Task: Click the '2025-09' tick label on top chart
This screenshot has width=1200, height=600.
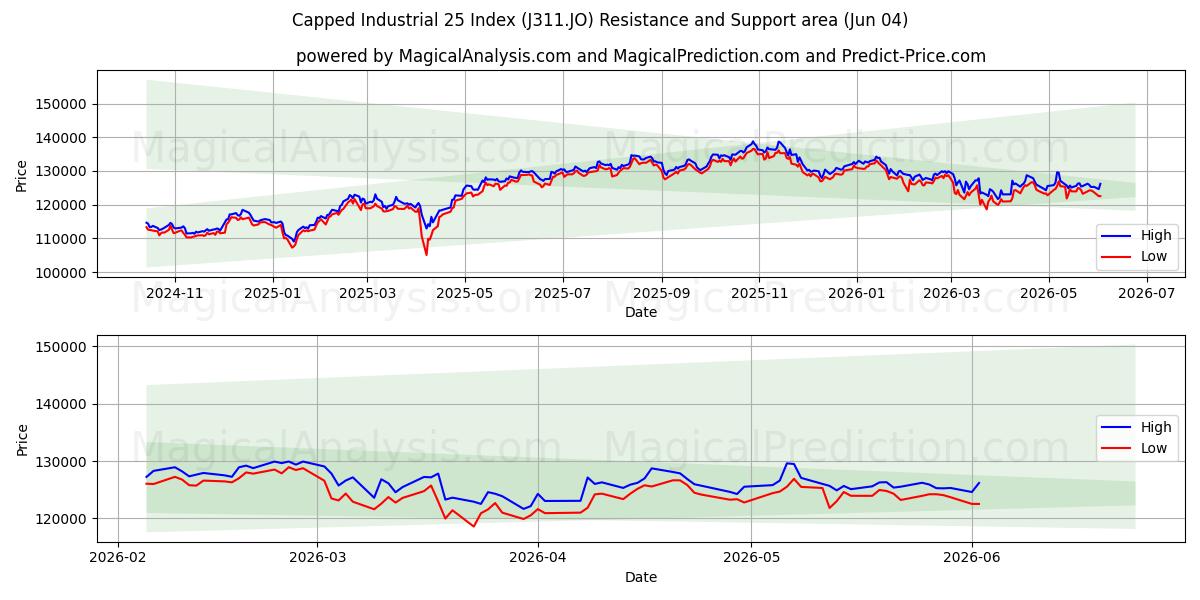Action: (x=662, y=293)
